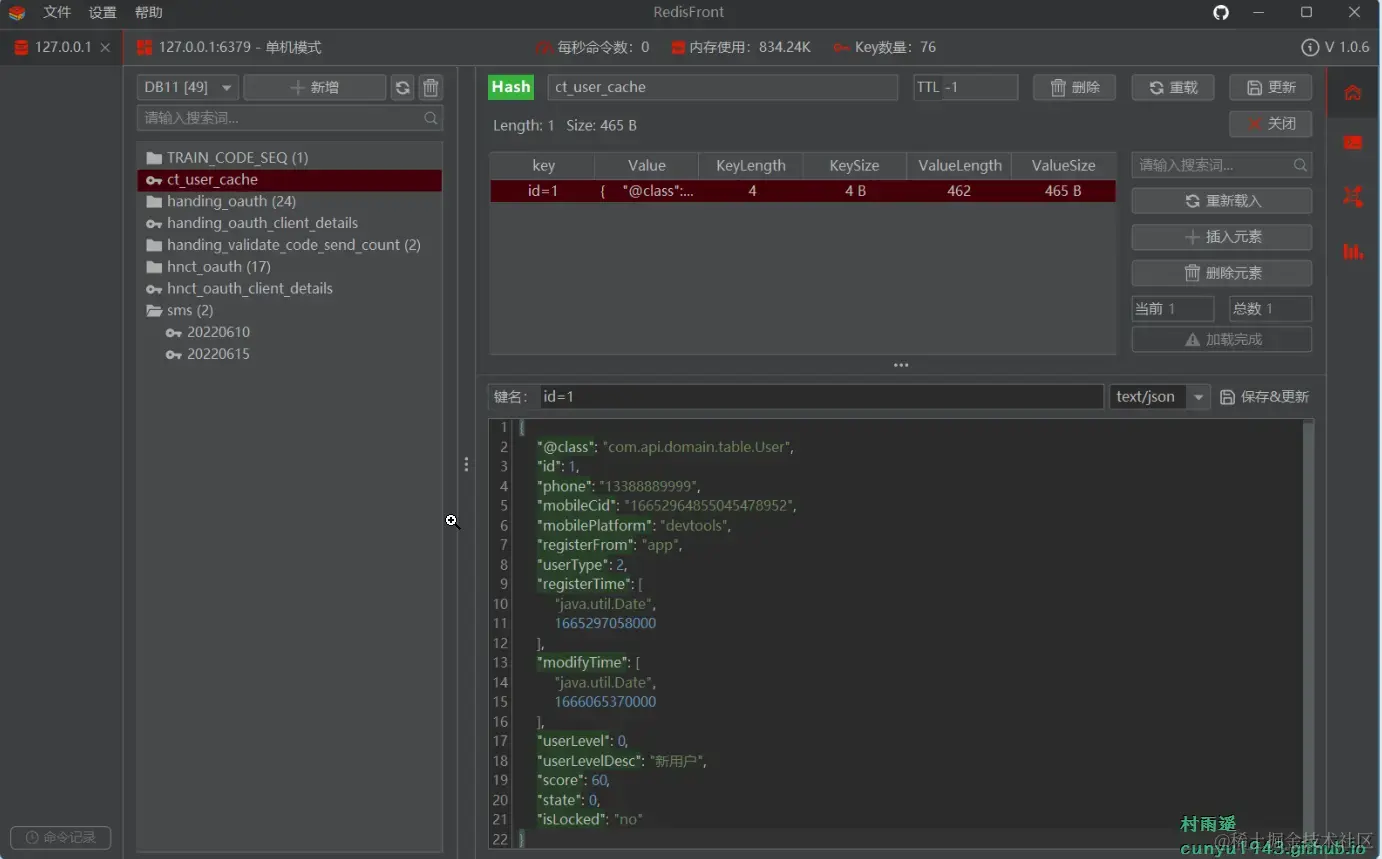Open the command terminal sidebar icon
This screenshot has height=859, width=1382.
(x=1353, y=143)
